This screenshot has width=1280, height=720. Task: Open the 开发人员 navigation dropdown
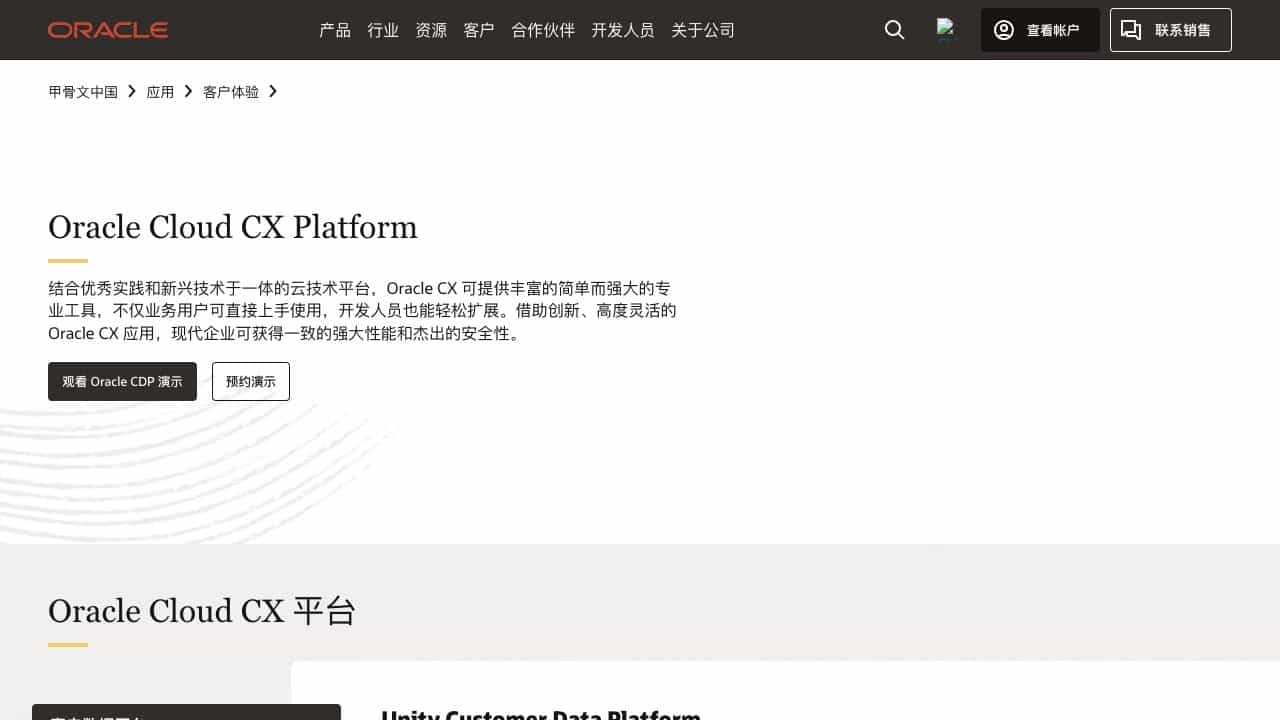tap(623, 30)
